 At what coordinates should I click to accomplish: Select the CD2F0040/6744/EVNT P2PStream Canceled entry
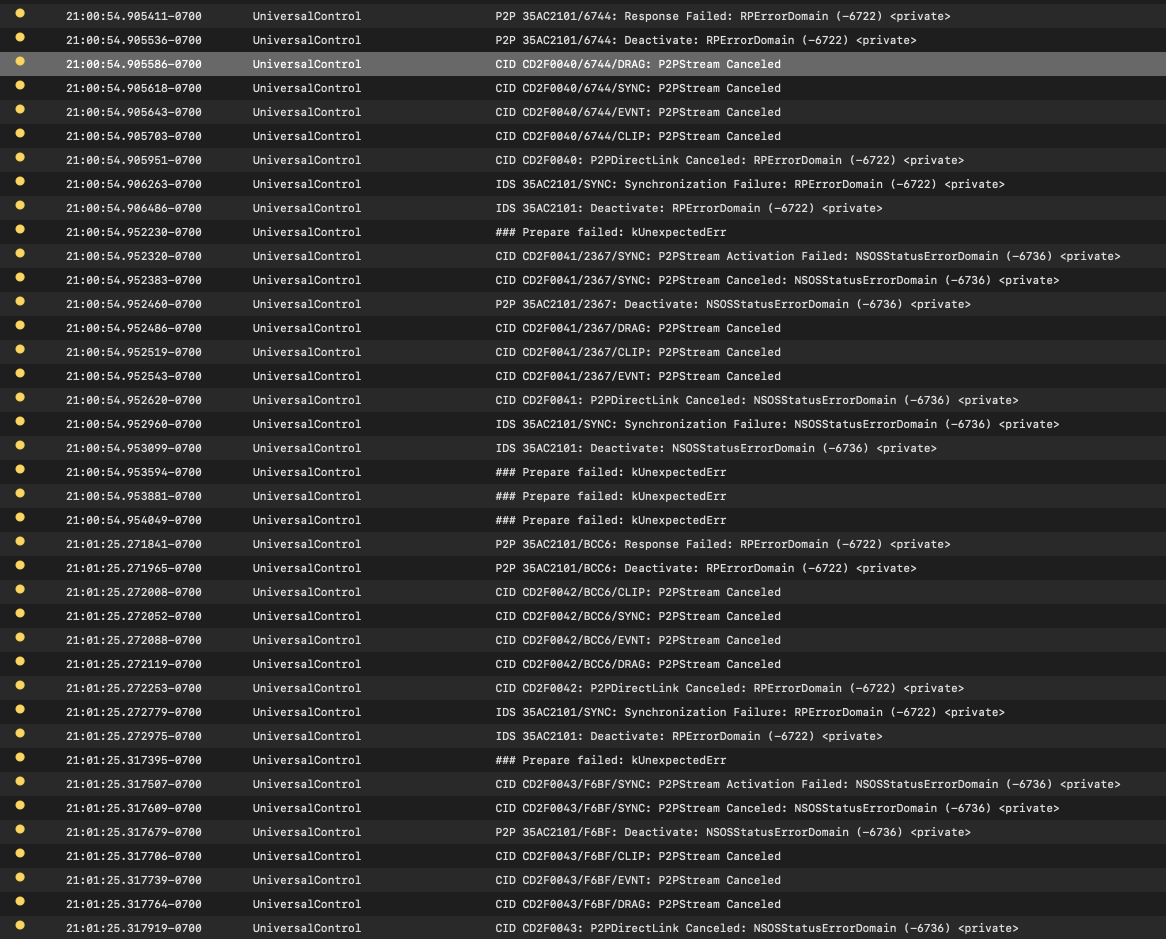pyautogui.click(x=638, y=112)
